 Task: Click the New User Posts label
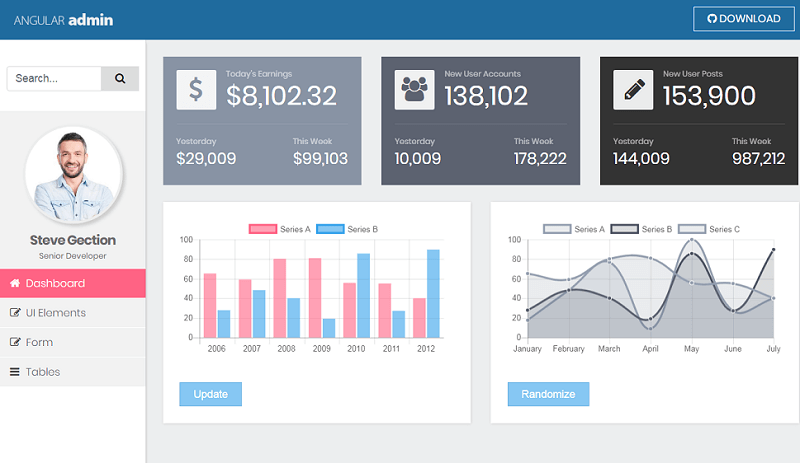pyautogui.click(x=693, y=74)
